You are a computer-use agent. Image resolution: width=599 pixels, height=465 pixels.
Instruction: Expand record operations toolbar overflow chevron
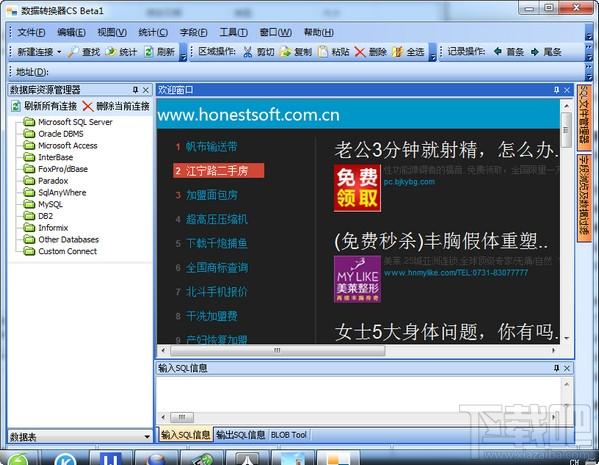point(589,52)
